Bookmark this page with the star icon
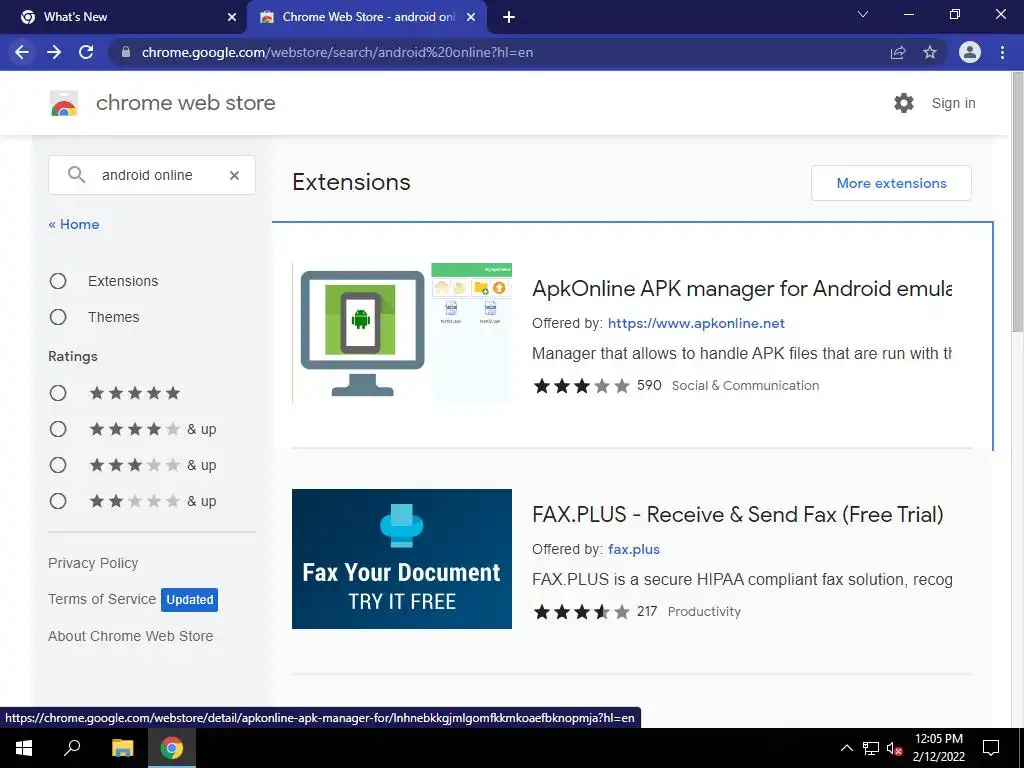This screenshot has width=1024, height=768. click(x=930, y=52)
